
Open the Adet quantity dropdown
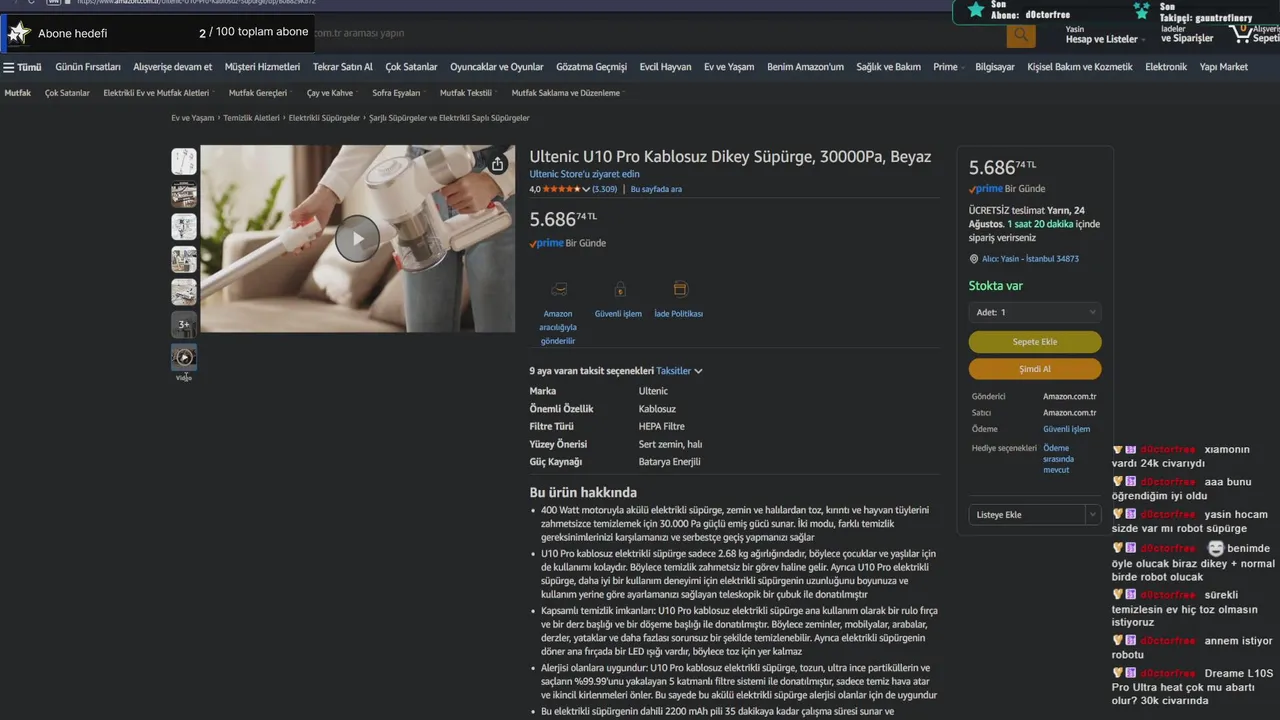[1035, 312]
